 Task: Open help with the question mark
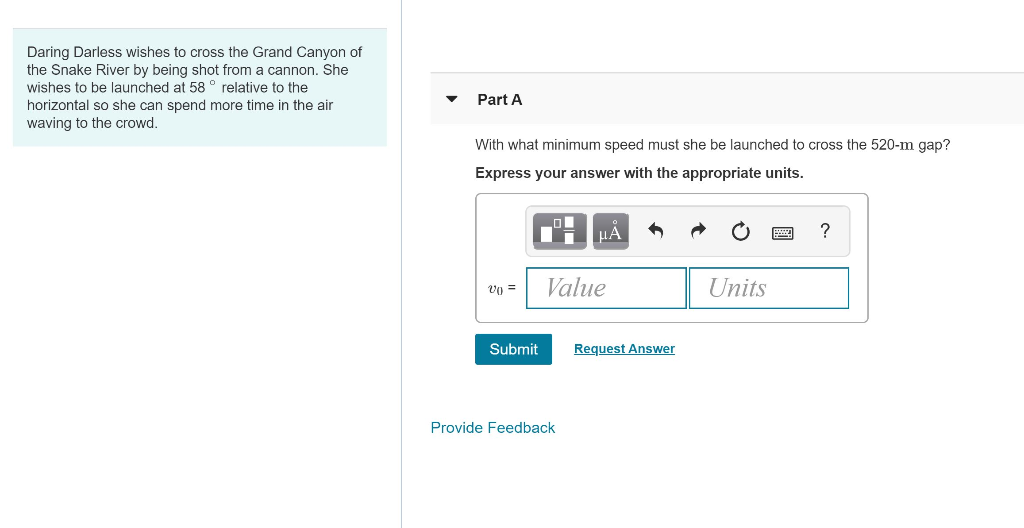(x=825, y=231)
